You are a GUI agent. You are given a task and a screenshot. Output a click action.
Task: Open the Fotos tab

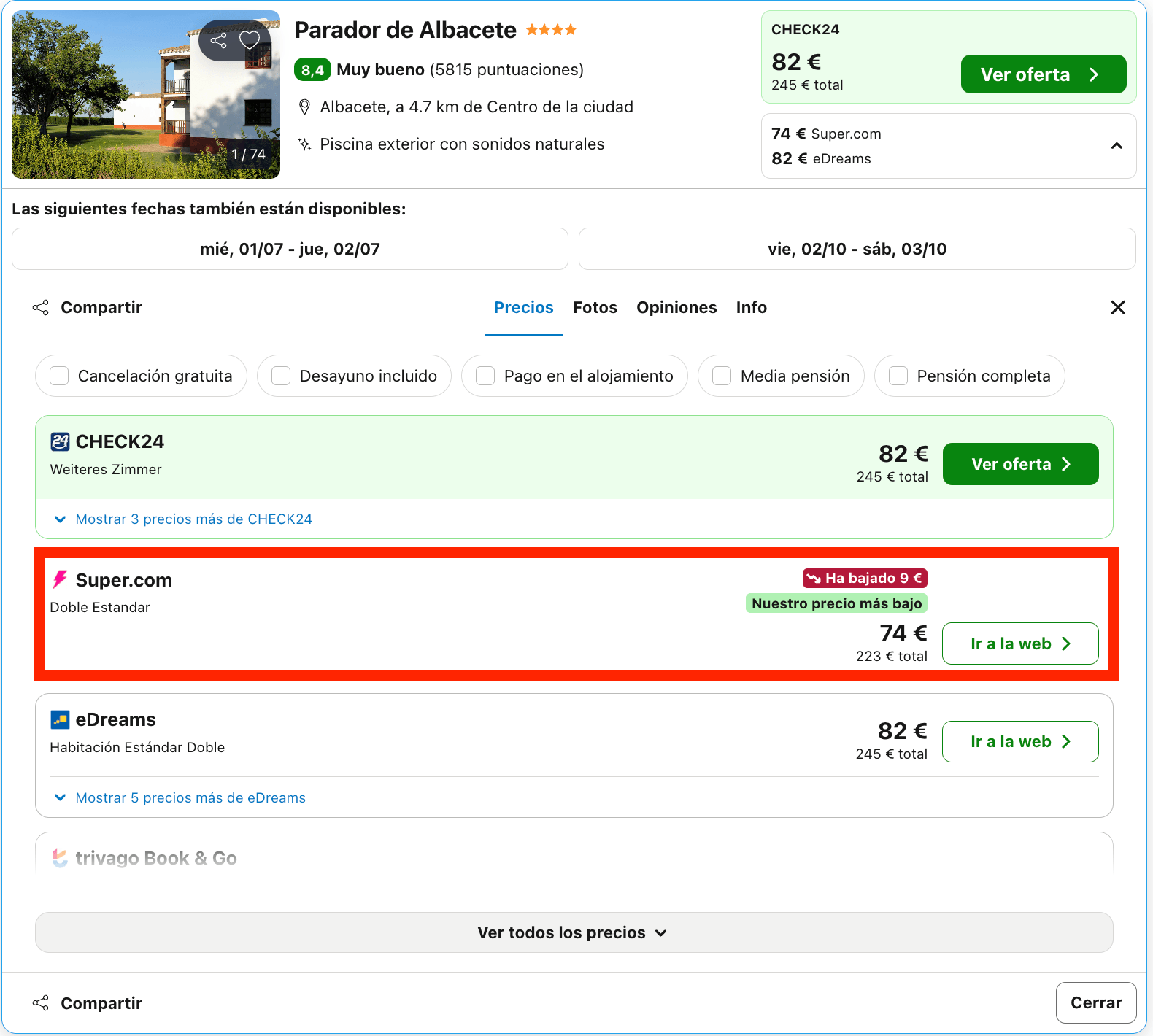click(x=595, y=307)
